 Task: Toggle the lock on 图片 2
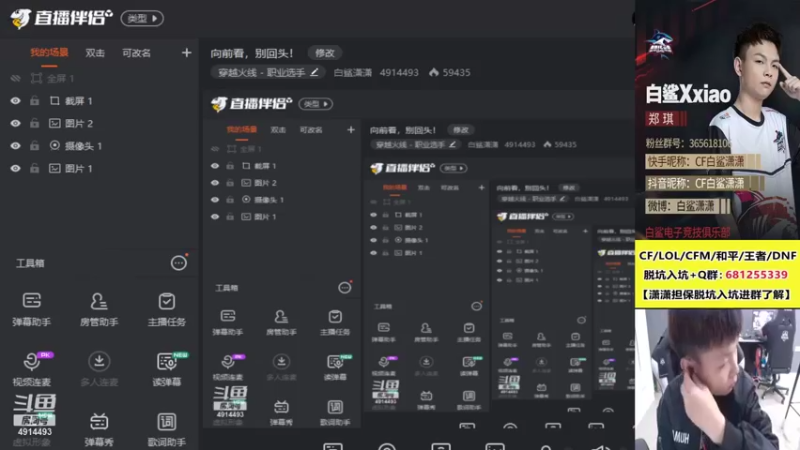tap(34, 123)
